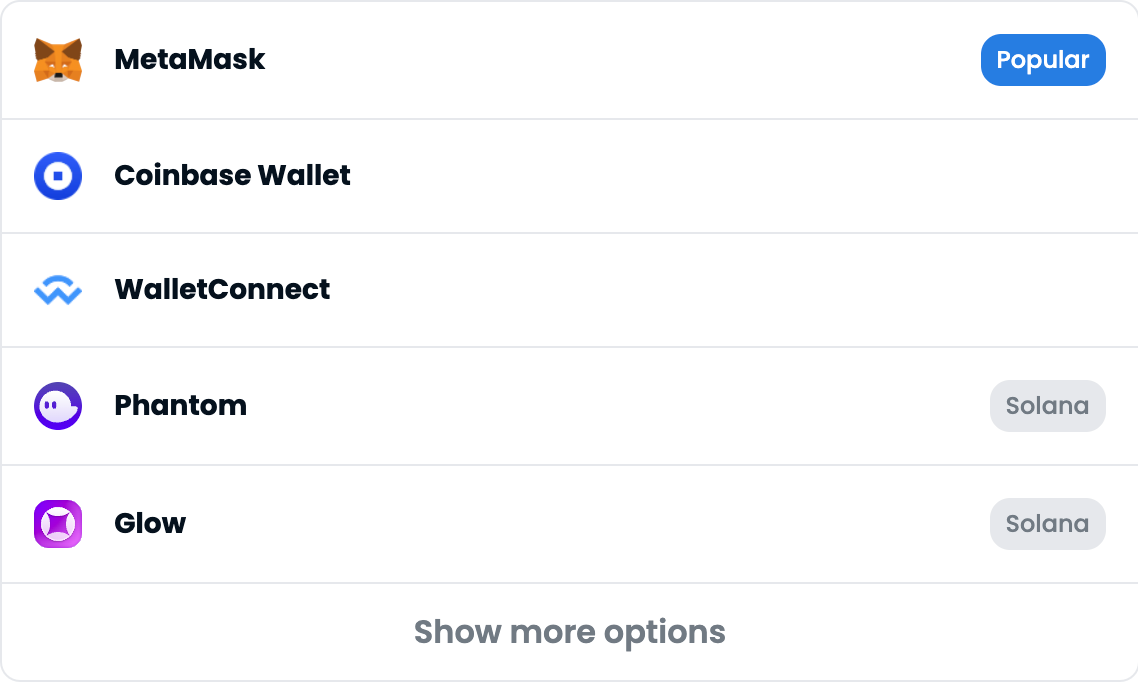Expand the list with Show more options
The height and width of the screenshot is (682, 1138).
pos(569,632)
